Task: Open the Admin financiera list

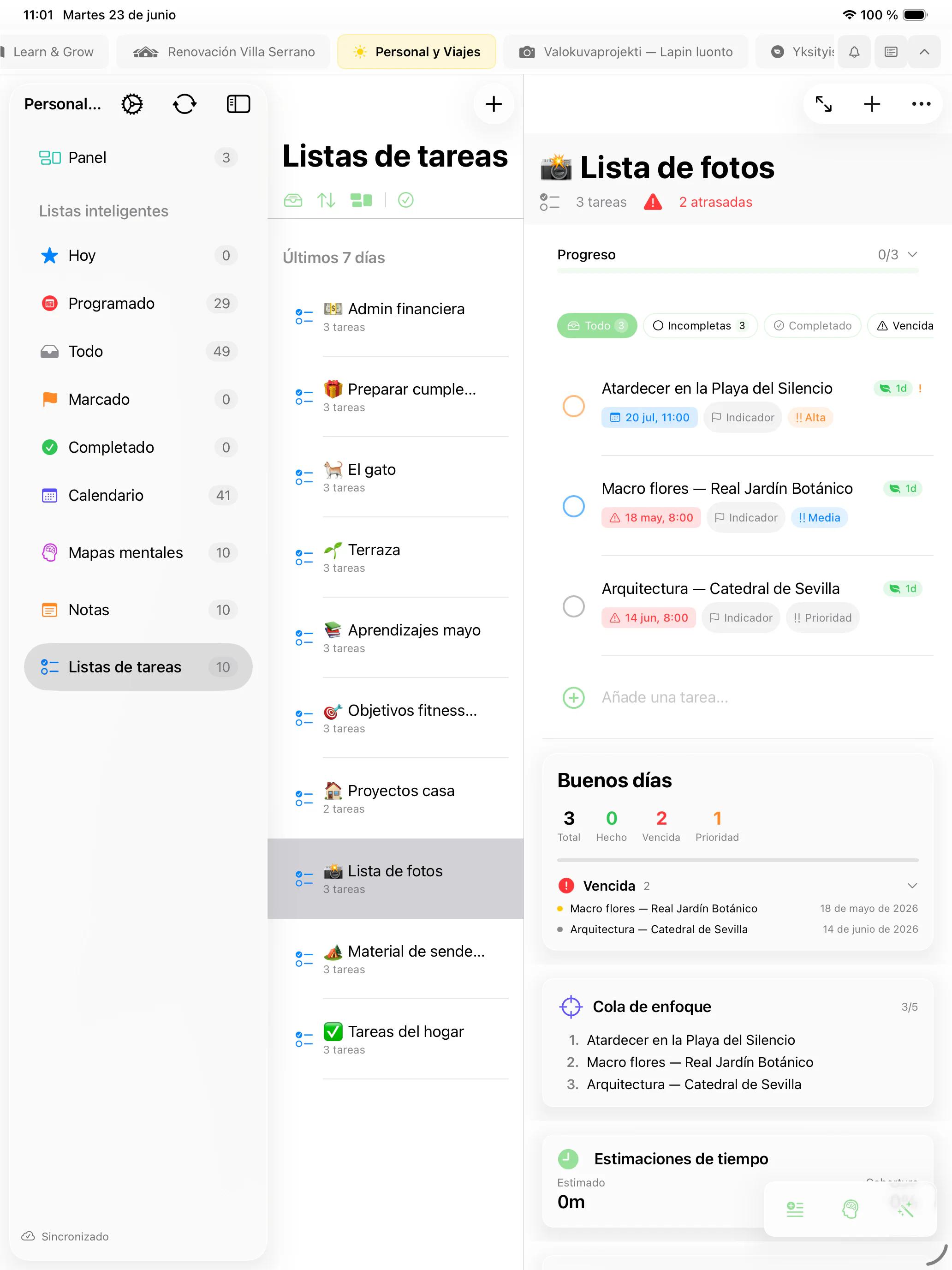Action: 396,317
